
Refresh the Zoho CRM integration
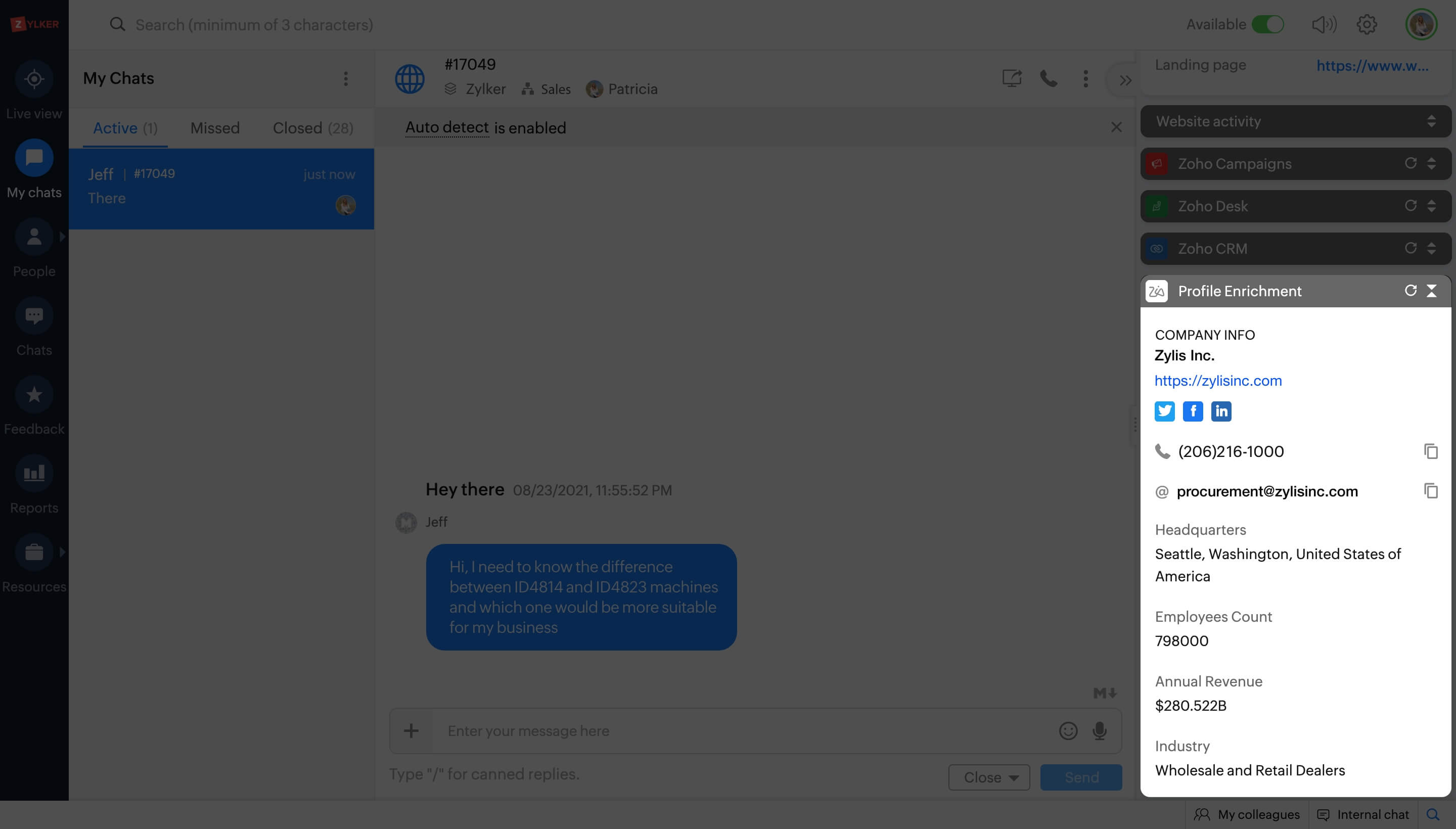(1410, 249)
